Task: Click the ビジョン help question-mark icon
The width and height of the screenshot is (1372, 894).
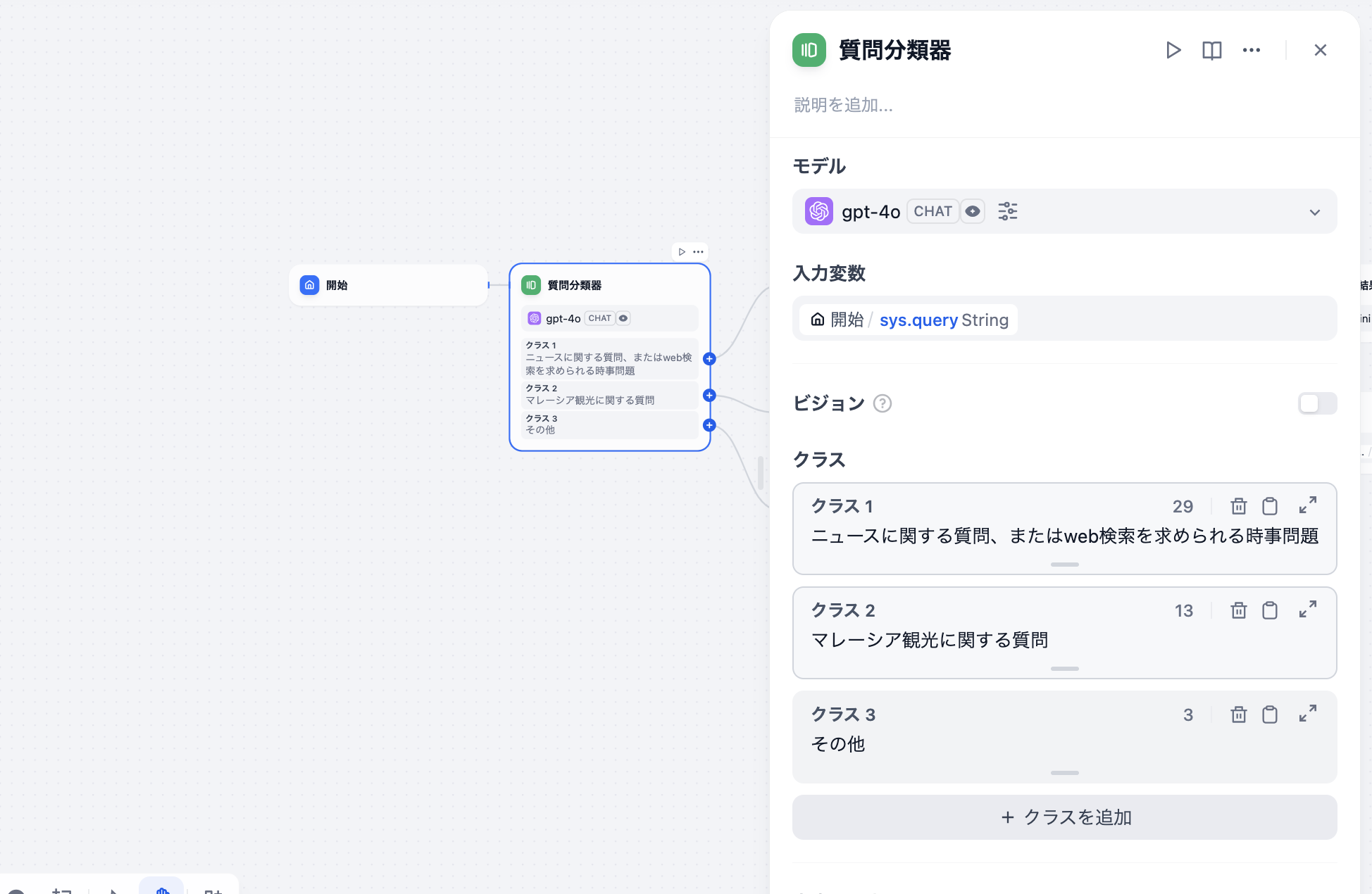Action: pos(883,403)
